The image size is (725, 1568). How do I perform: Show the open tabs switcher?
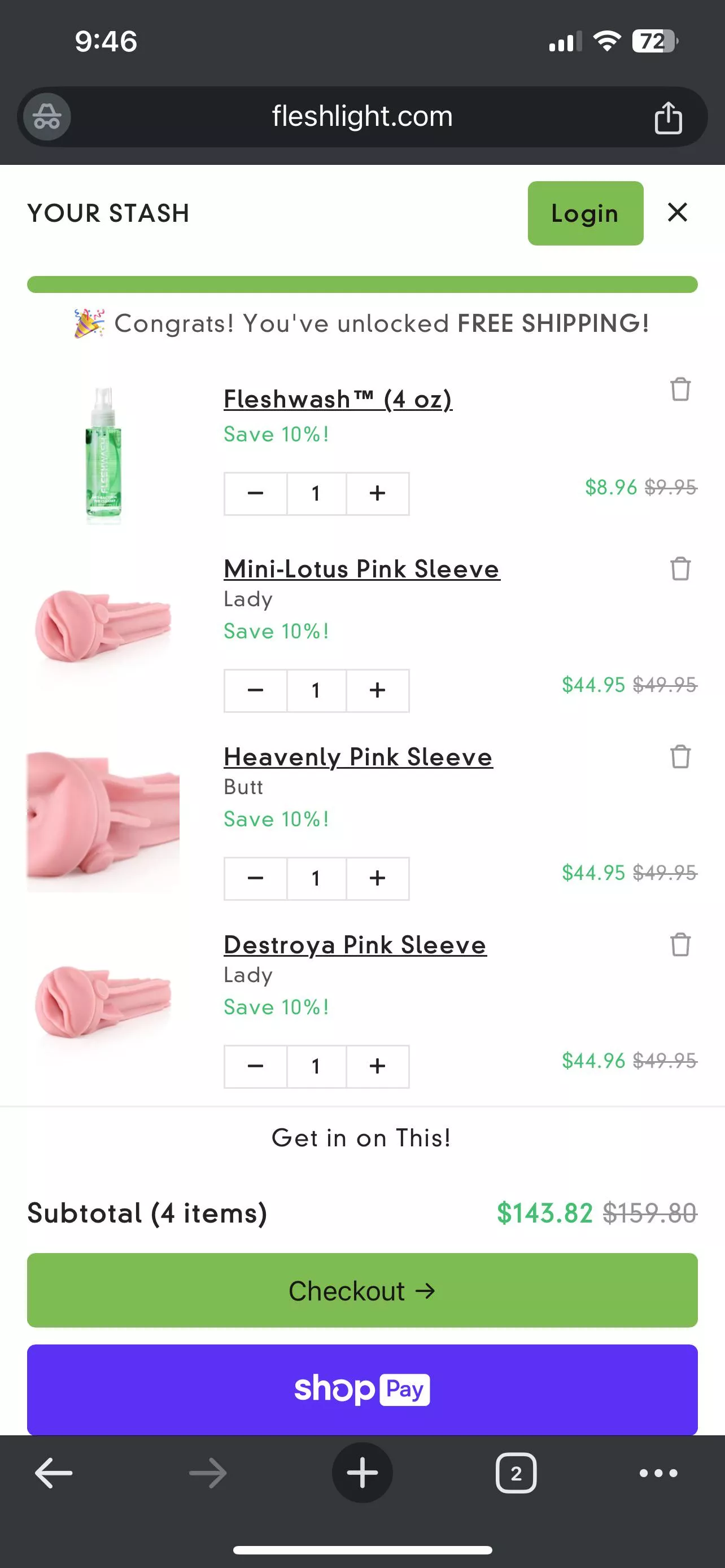(516, 1473)
